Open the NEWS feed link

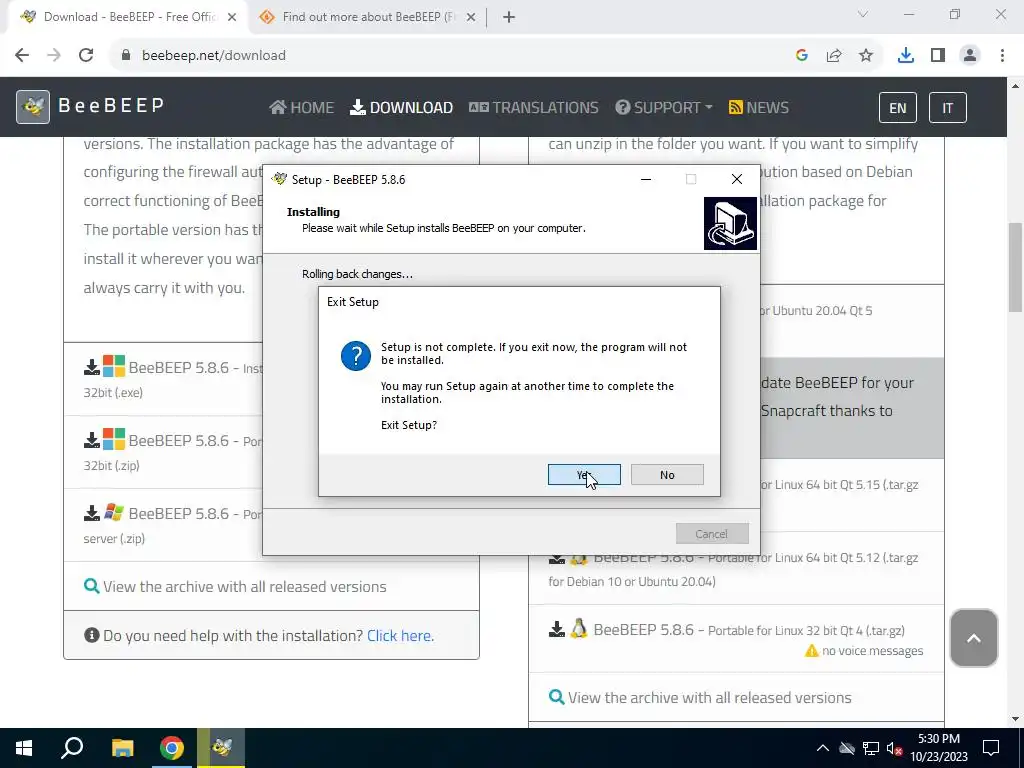[758, 107]
